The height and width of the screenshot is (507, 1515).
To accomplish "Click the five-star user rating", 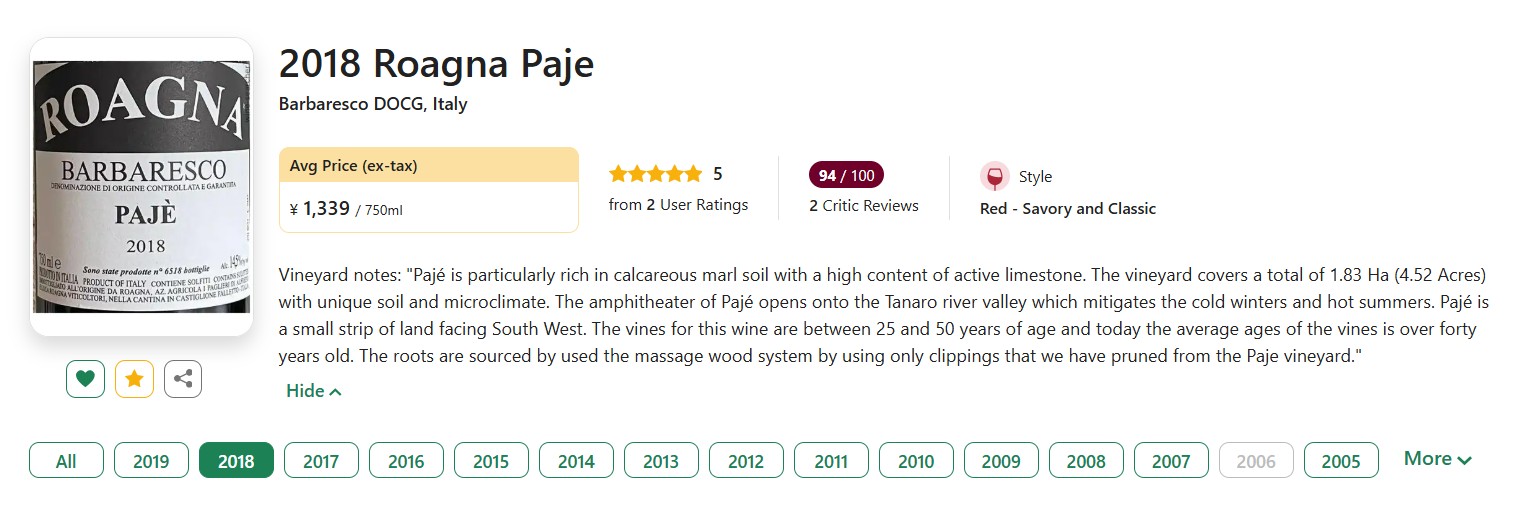I will pyautogui.click(x=655, y=174).
